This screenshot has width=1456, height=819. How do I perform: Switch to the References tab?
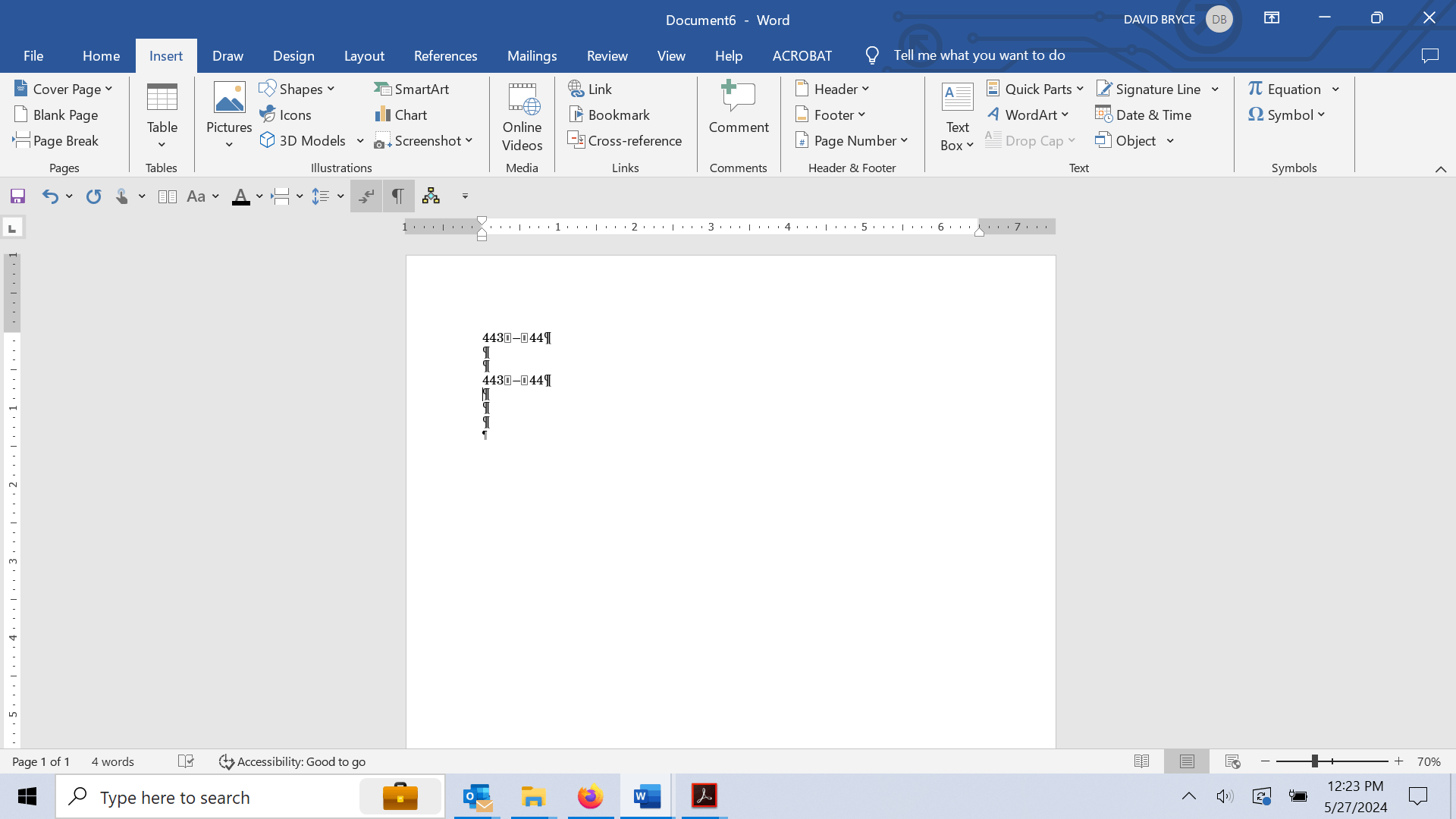tap(446, 55)
